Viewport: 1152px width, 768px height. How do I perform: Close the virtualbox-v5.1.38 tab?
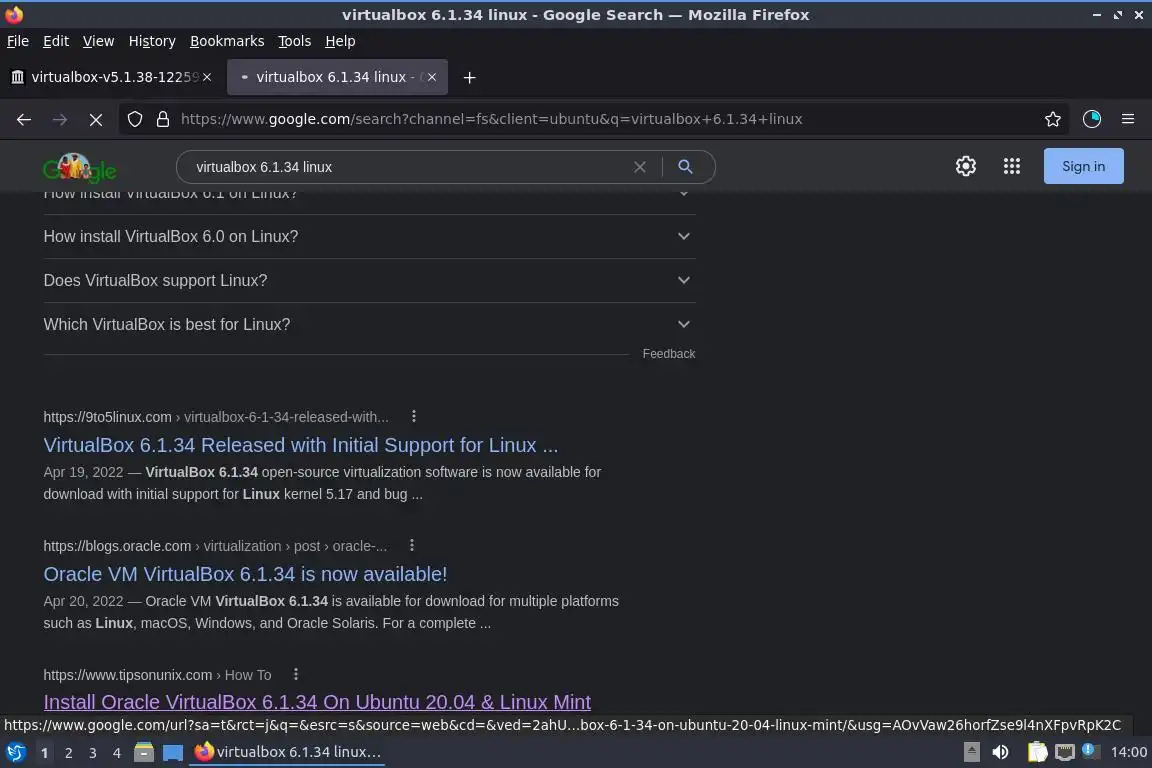[x=207, y=77]
